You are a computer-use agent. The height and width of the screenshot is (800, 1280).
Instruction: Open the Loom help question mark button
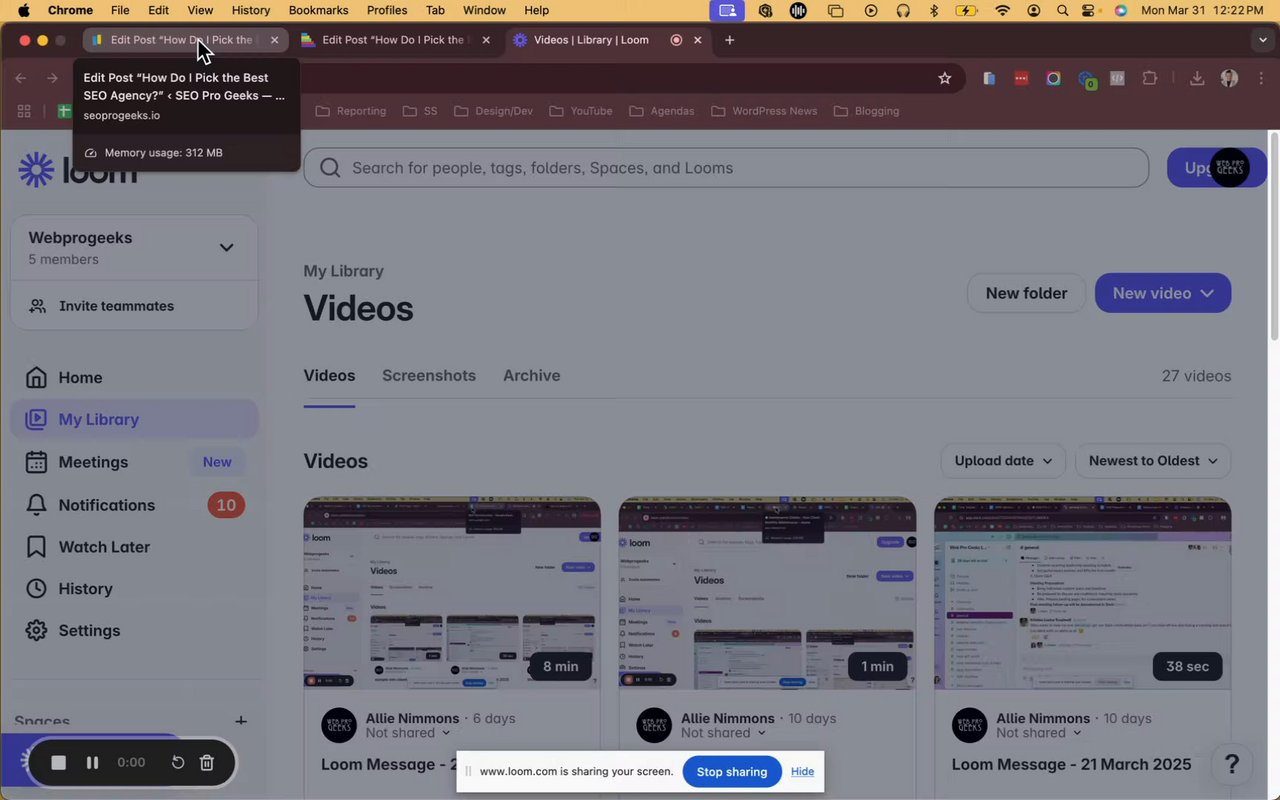tap(1232, 765)
